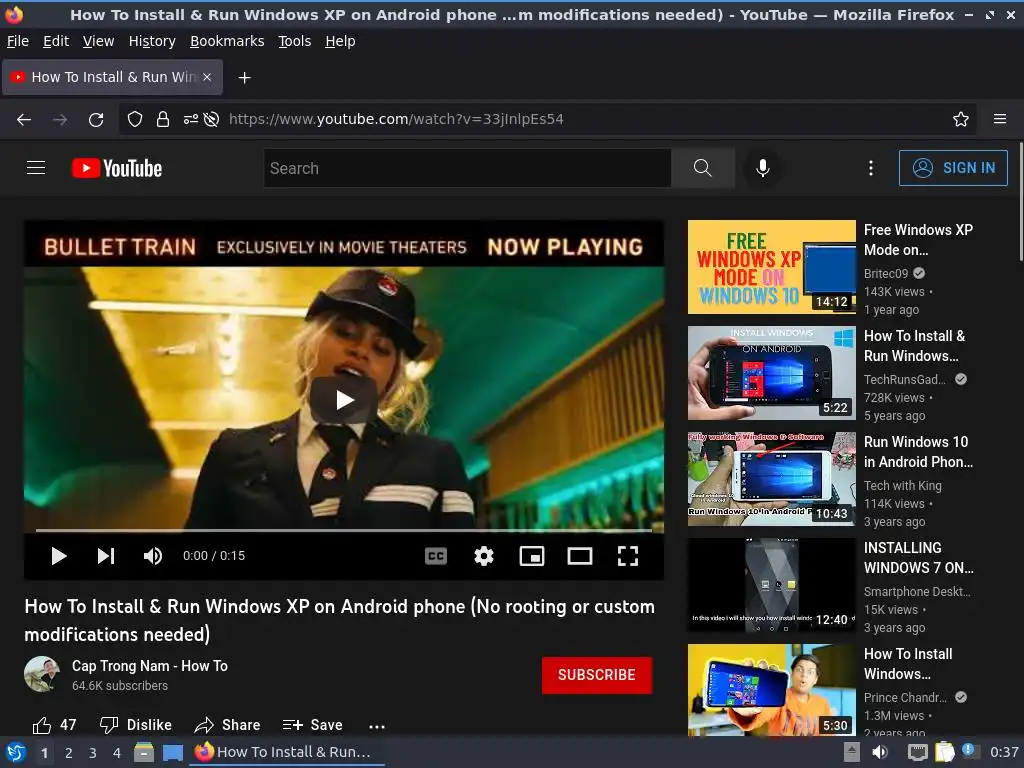Switch to workspace 4 in taskbar
Viewport: 1024px width, 768px height.
(x=117, y=753)
